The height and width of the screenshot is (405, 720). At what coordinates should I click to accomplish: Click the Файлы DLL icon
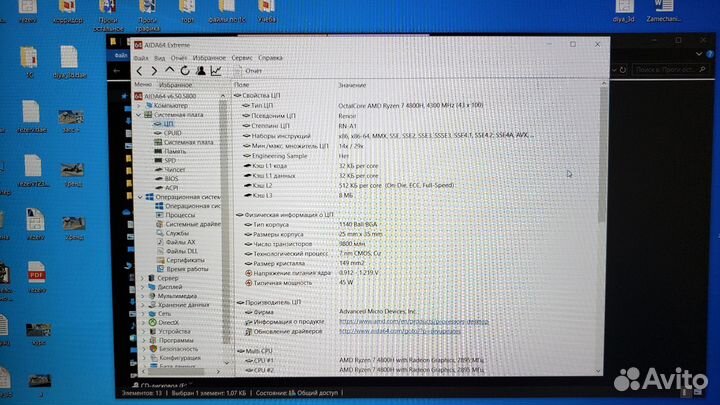click(x=160, y=251)
